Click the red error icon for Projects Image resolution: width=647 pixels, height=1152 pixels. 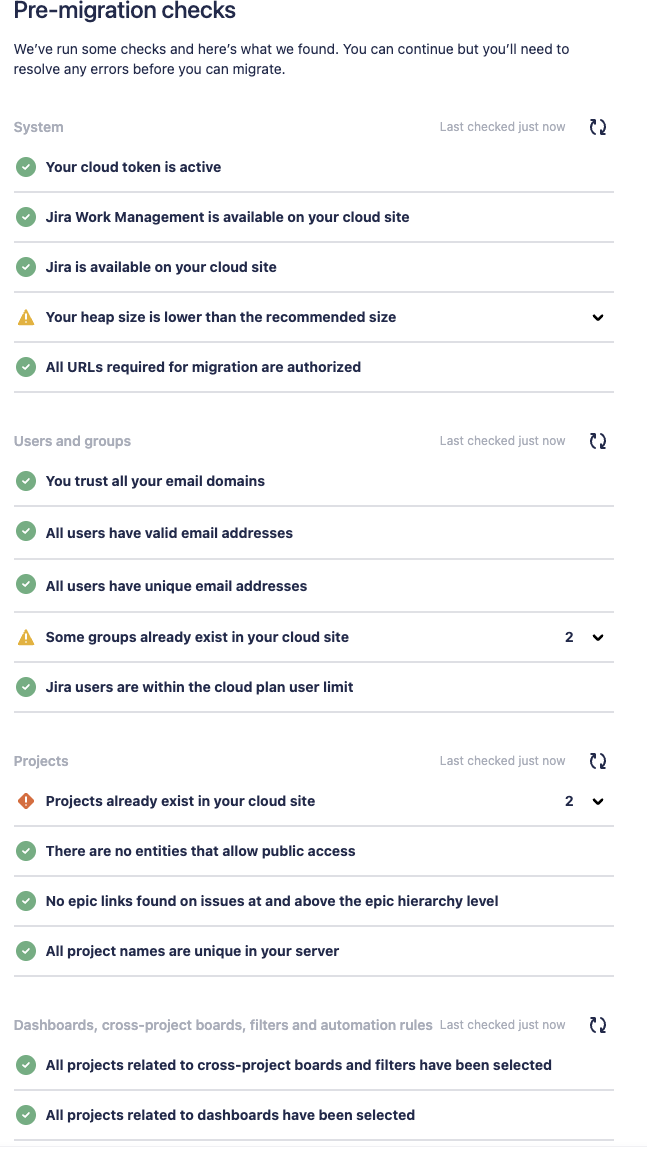(26, 801)
